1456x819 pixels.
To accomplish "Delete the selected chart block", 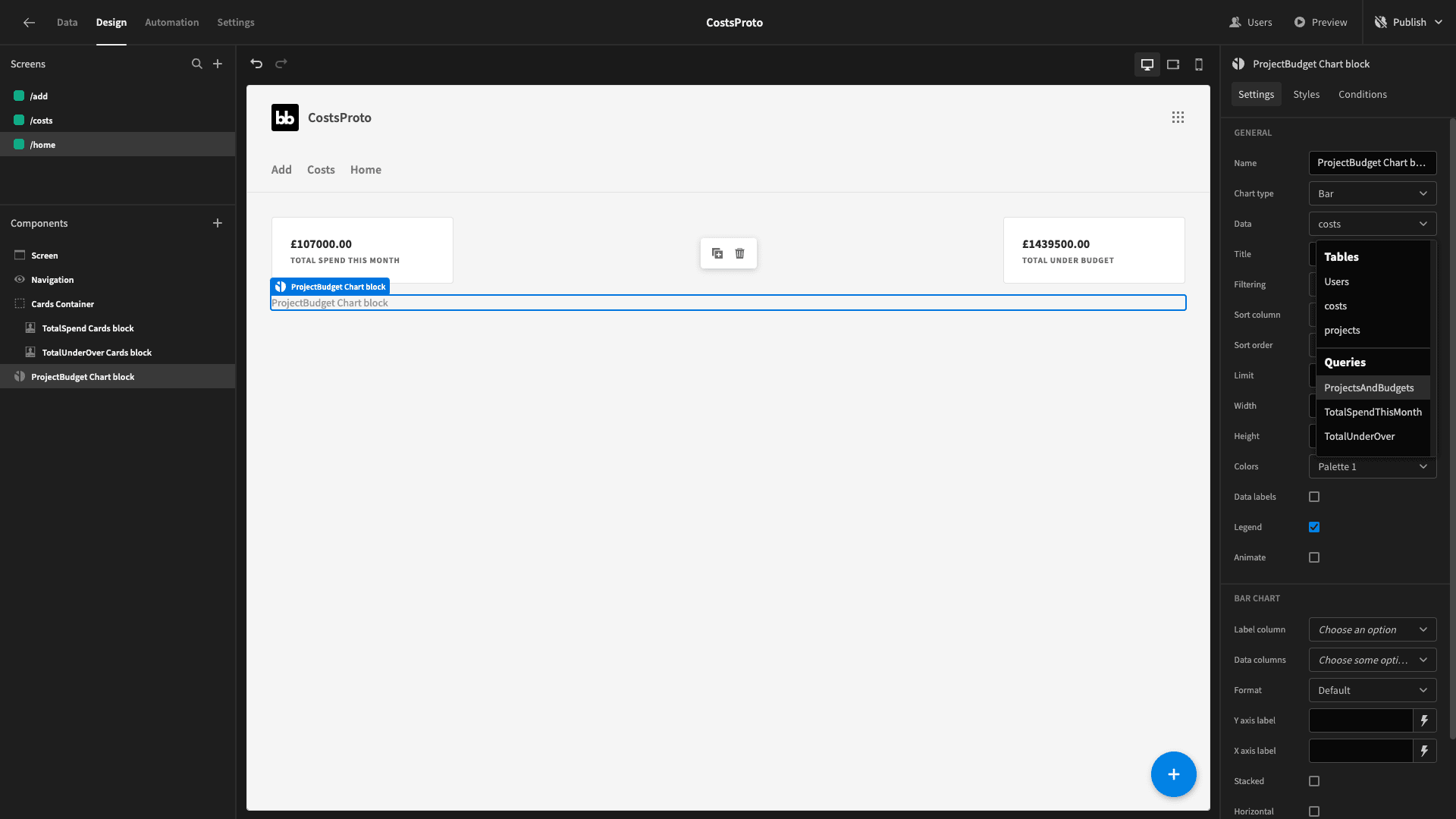I will click(740, 253).
